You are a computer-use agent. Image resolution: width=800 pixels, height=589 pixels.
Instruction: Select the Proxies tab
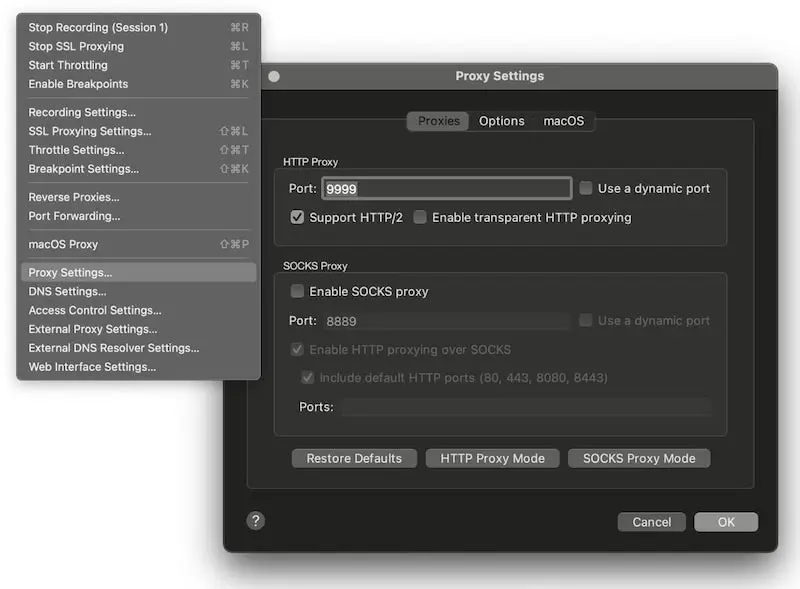coord(438,121)
